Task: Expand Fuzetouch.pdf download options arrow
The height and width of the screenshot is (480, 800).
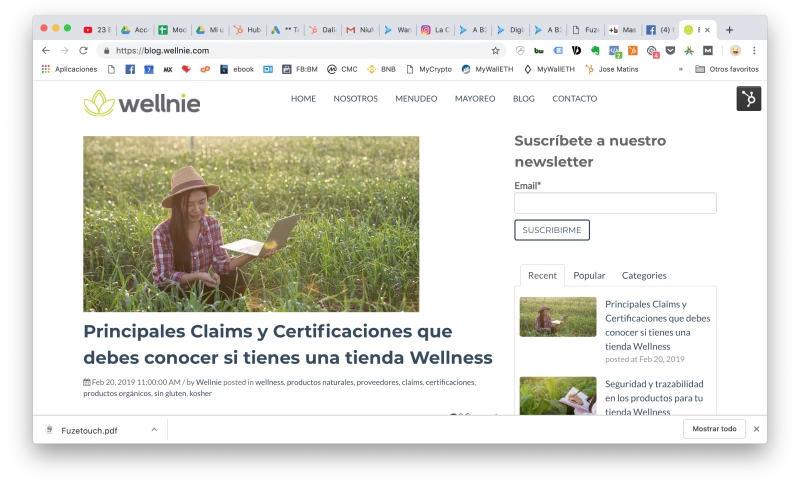Action: pos(154,430)
